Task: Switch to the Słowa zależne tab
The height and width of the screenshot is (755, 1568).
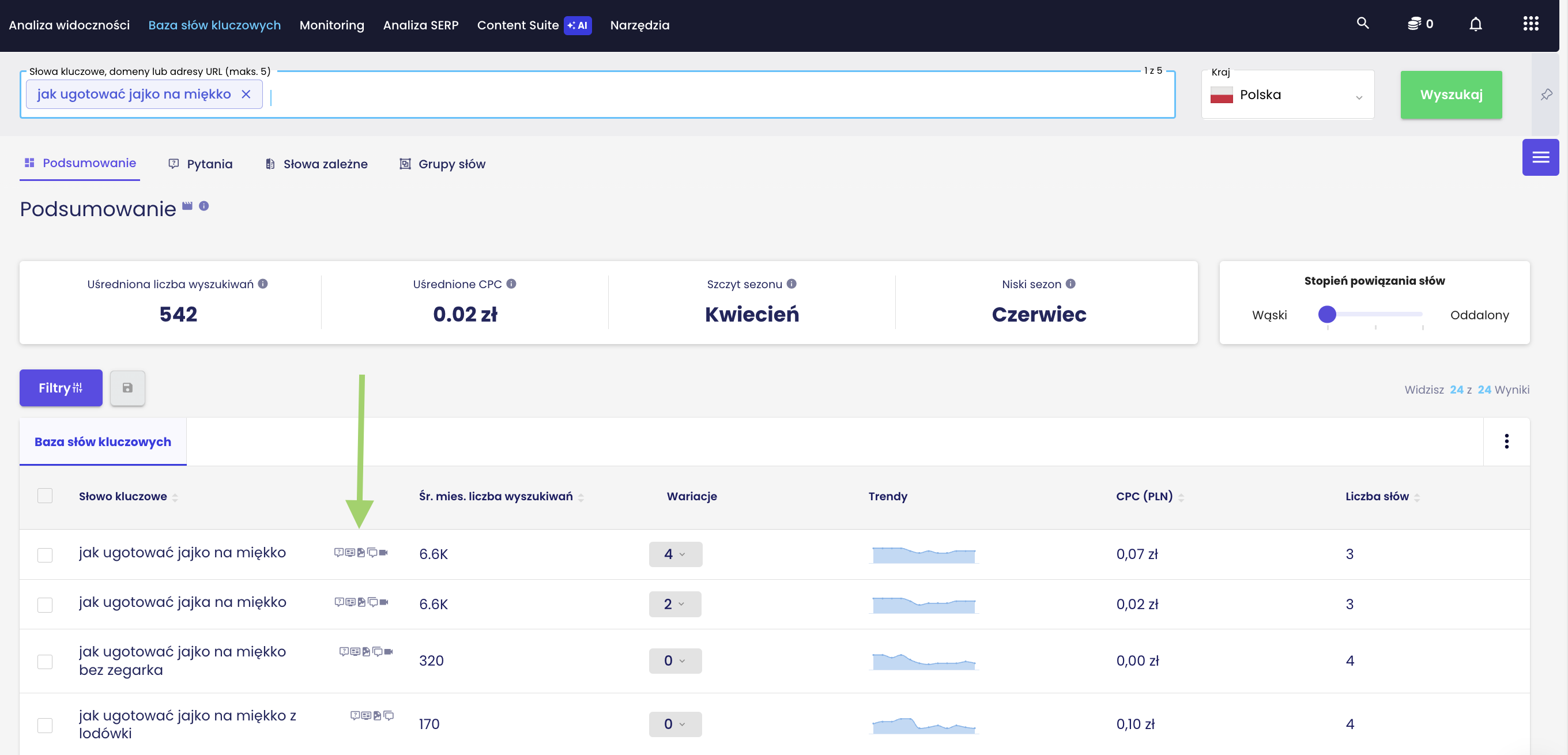Action: (316, 164)
